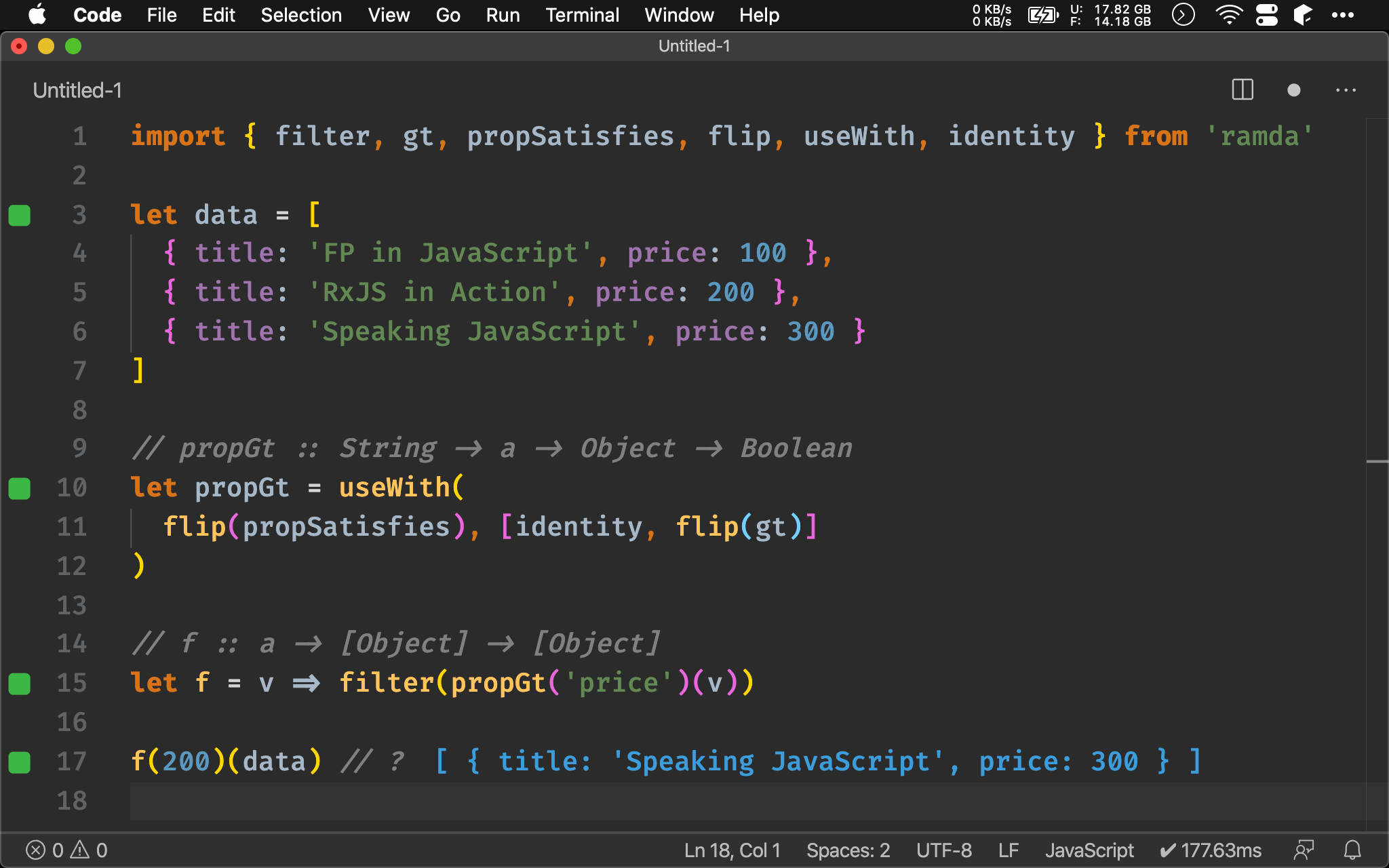Select language mode JavaScript

click(x=1089, y=850)
